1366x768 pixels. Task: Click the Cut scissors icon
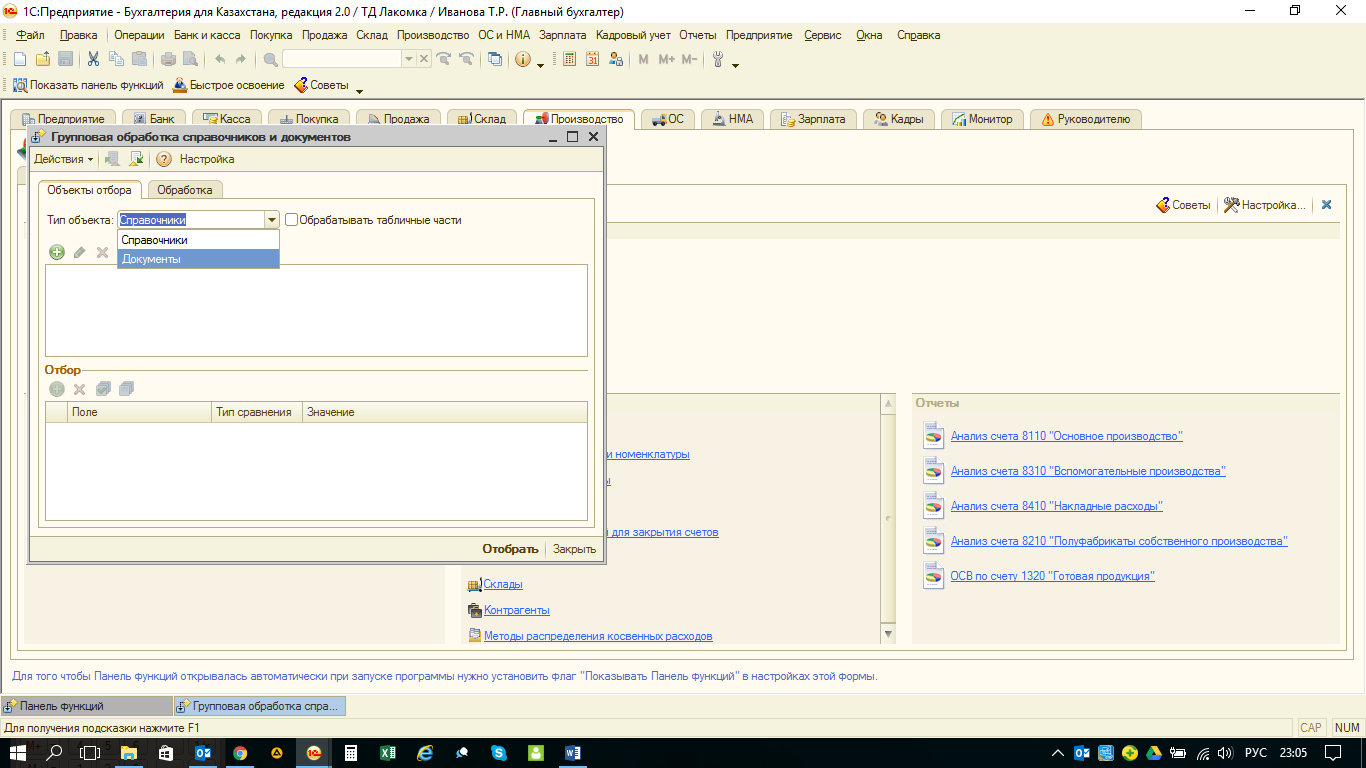(x=94, y=59)
